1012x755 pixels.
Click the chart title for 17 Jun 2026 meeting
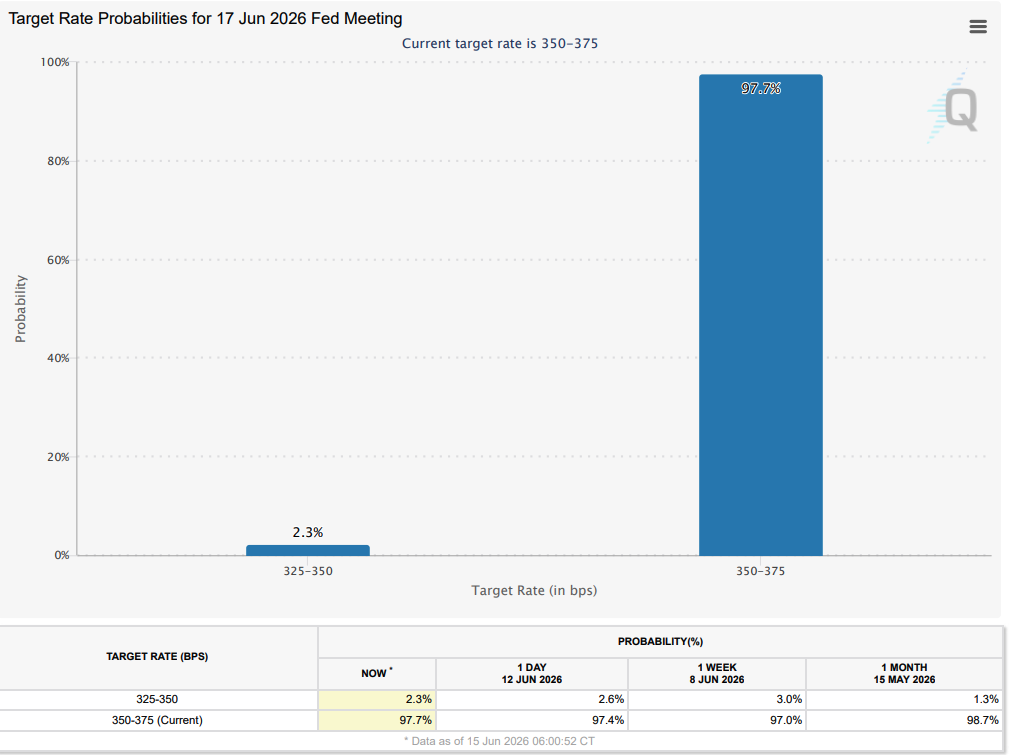205,19
